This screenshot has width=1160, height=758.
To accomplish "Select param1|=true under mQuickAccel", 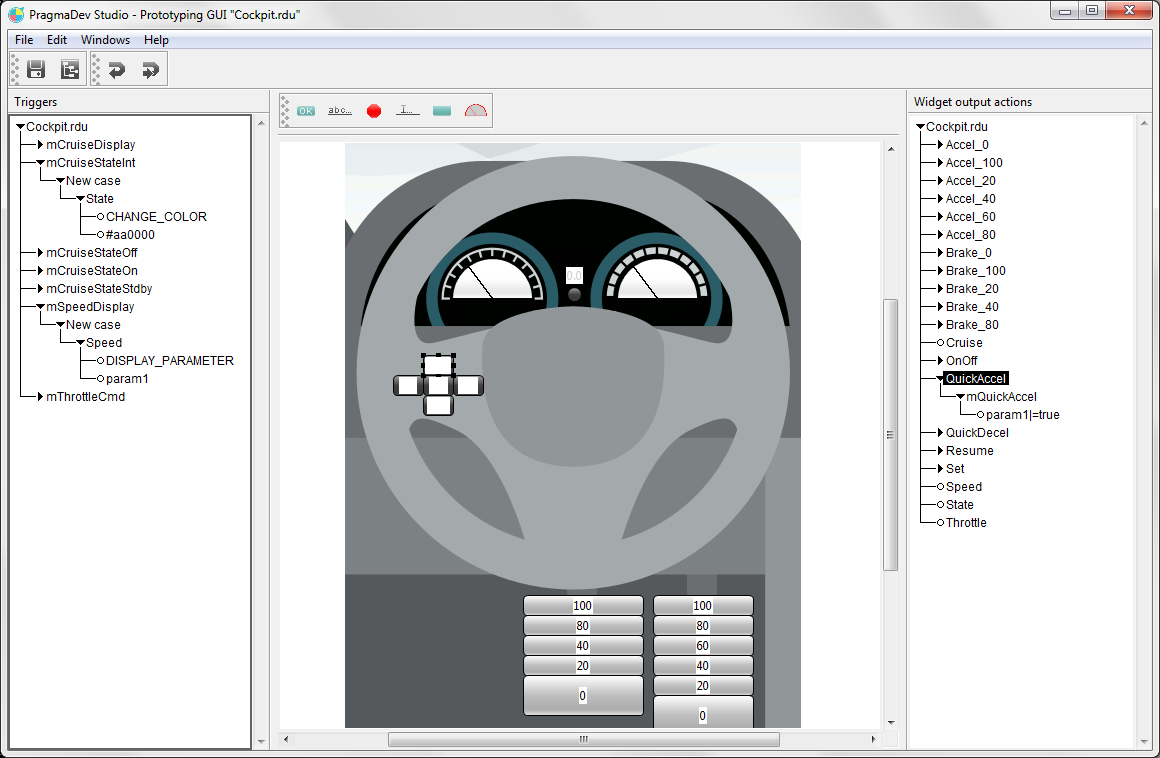I will pos(1022,415).
